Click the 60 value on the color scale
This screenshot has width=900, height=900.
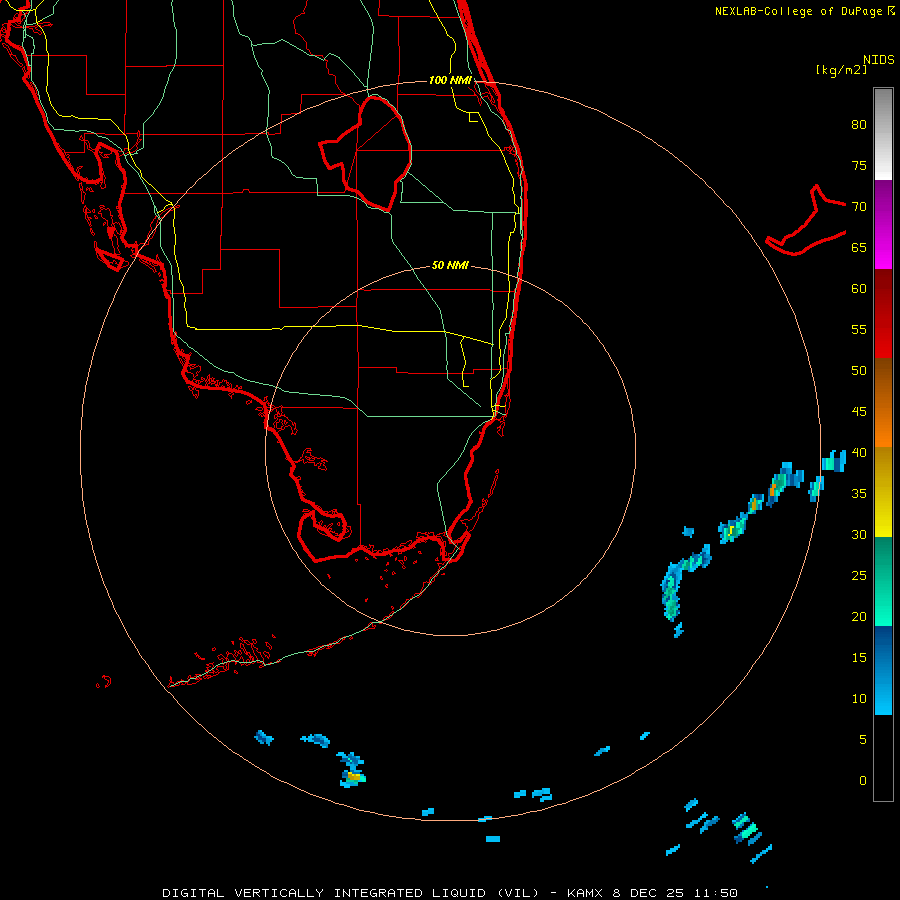pos(859,289)
